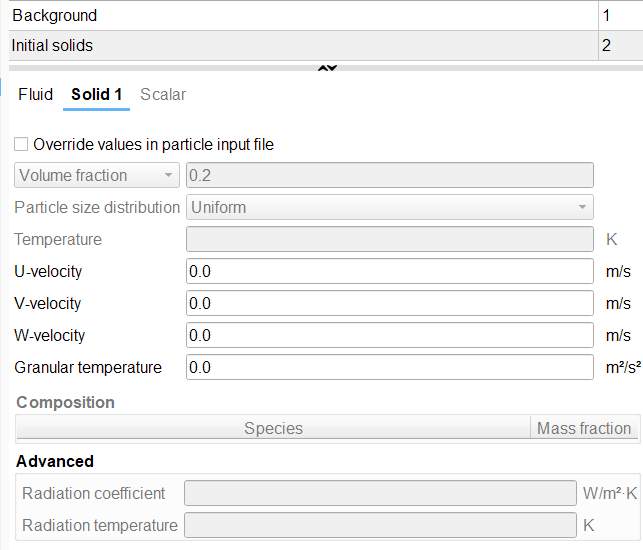Click the W-velocity input field

(390, 335)
